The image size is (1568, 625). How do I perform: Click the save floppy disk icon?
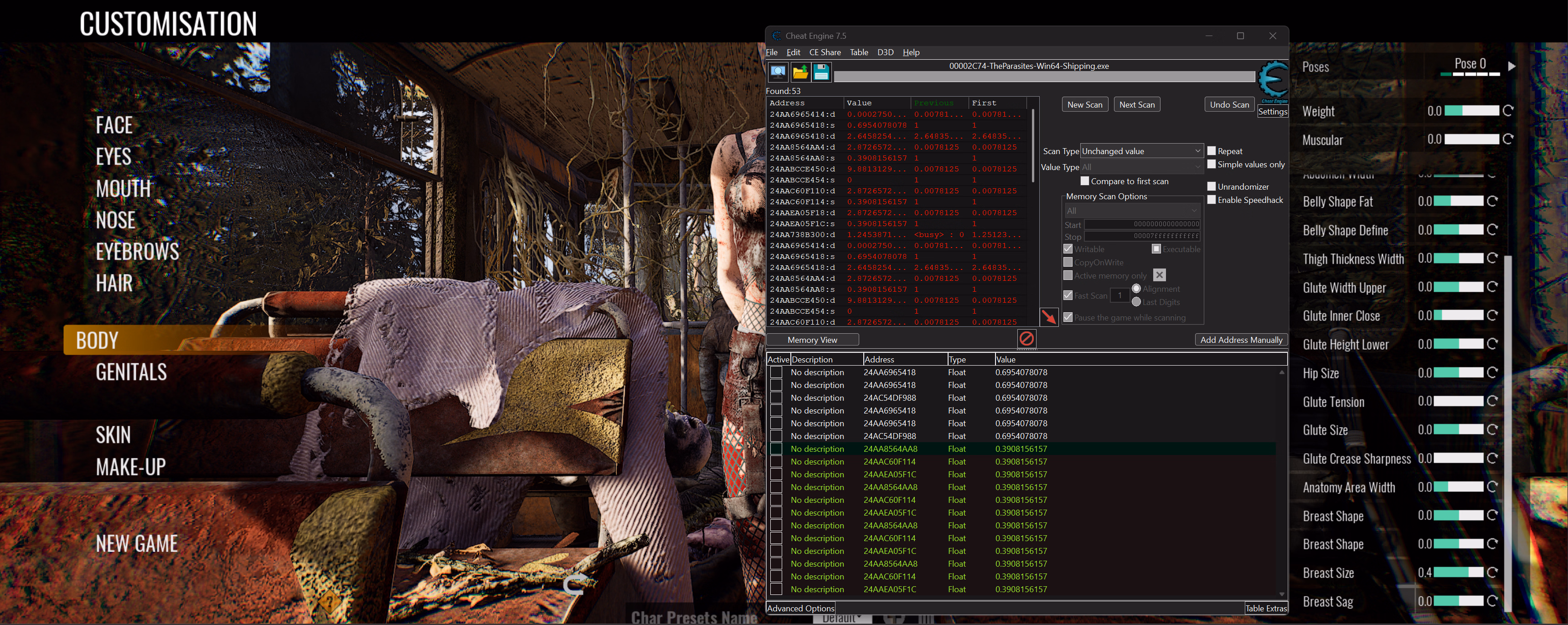[821, 72]
